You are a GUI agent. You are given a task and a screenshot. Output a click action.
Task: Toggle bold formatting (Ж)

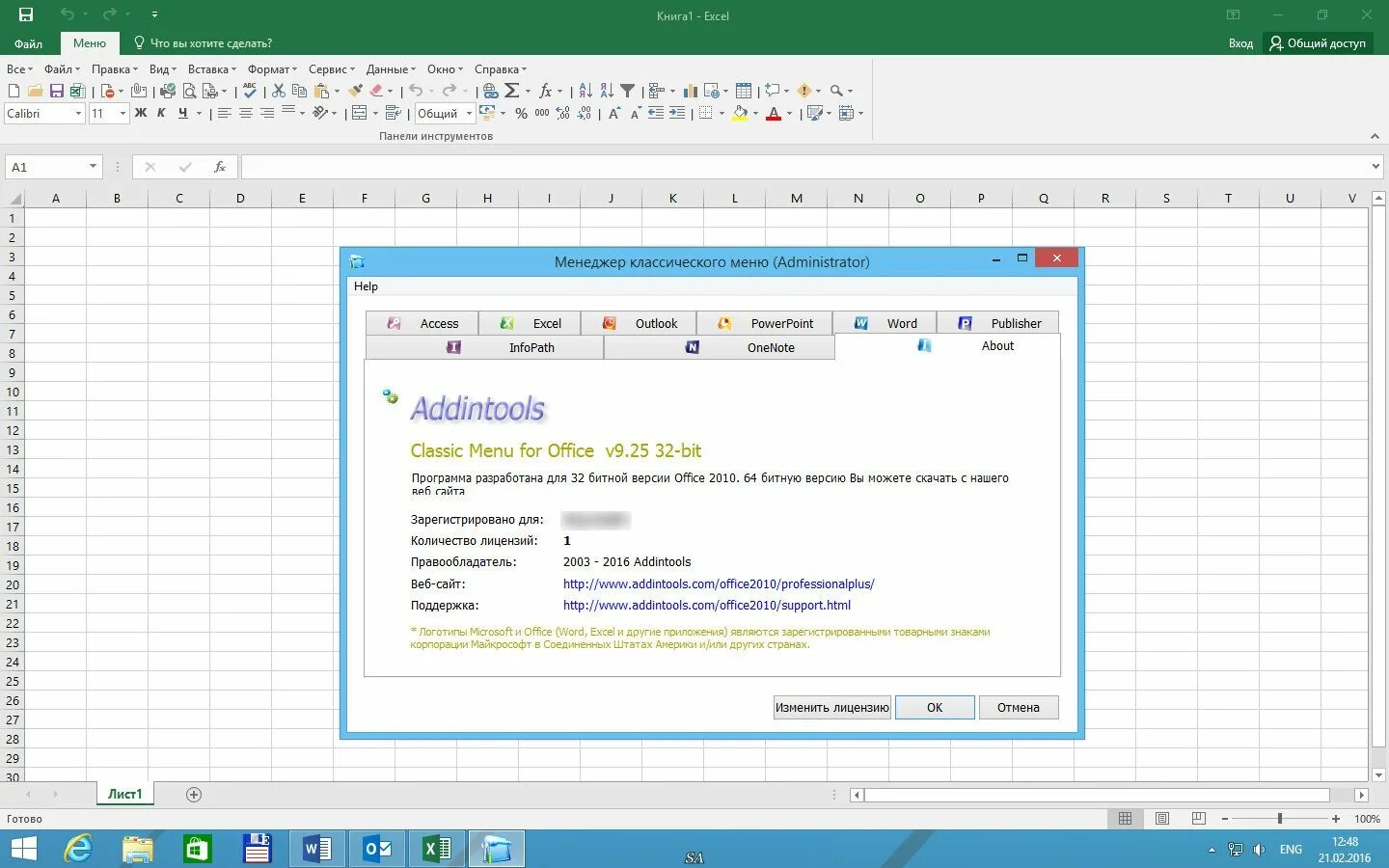[x=141, y=114]
